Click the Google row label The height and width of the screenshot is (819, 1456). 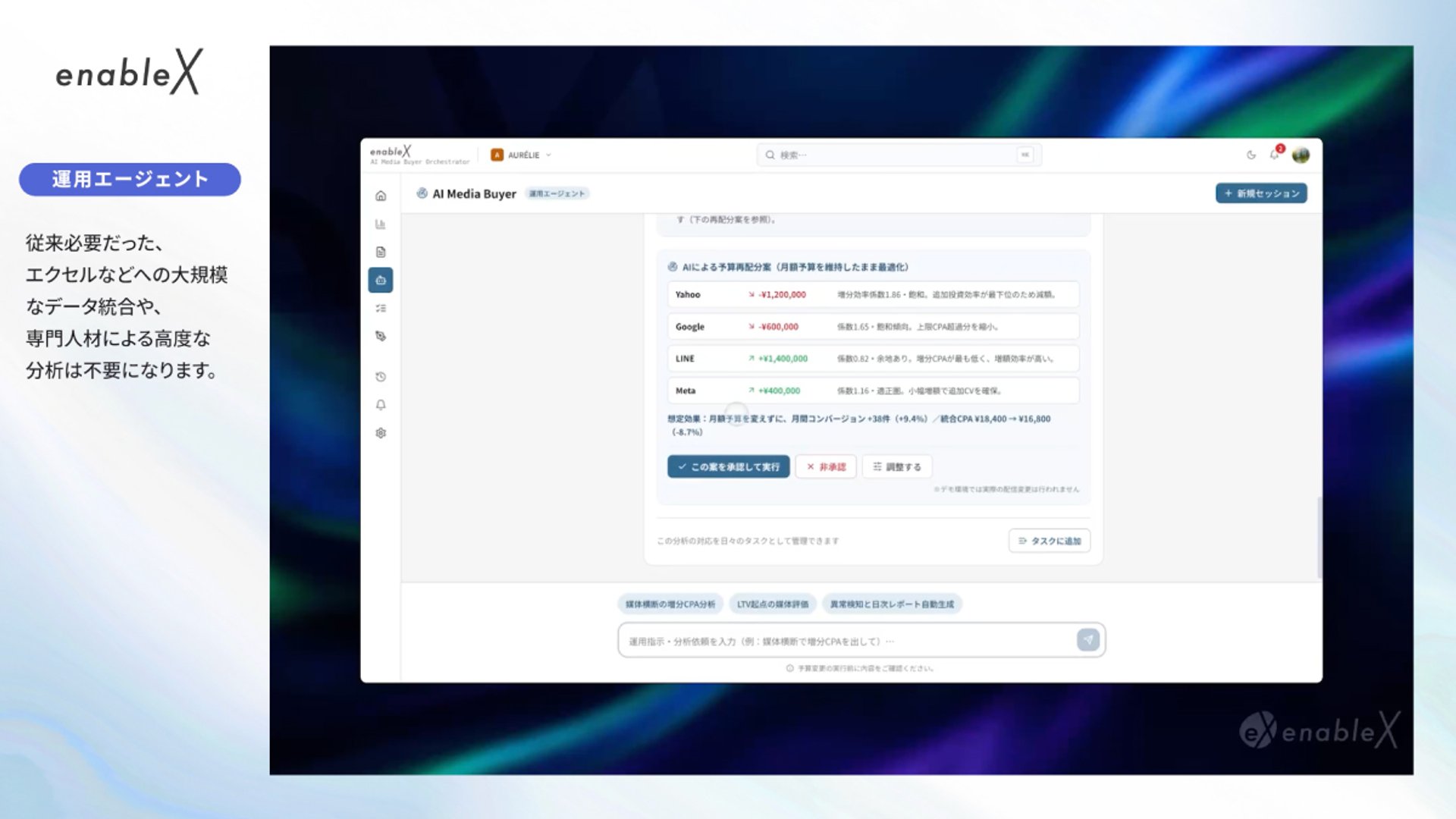coord(690,327)
